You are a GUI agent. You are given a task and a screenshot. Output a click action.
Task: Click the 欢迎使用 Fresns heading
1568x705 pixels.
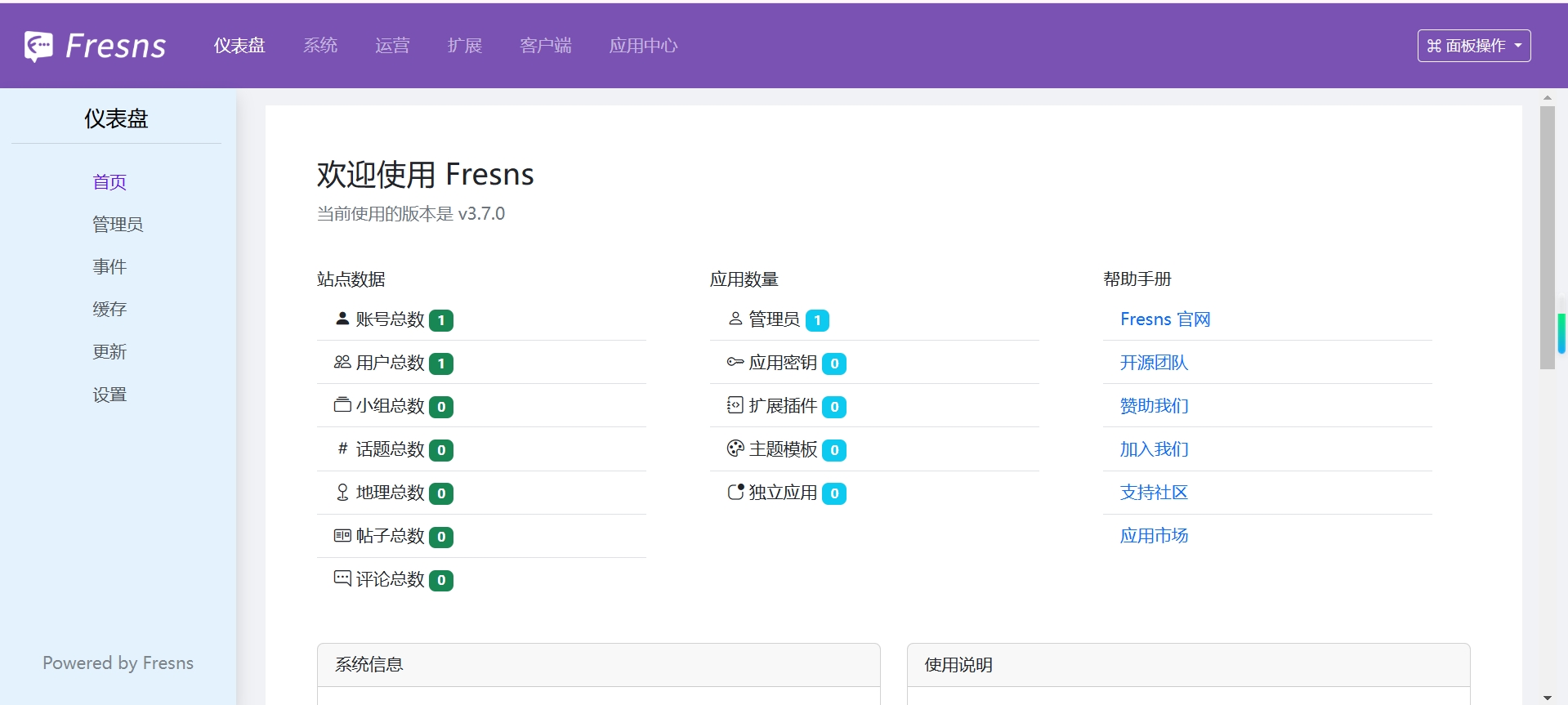426,175
